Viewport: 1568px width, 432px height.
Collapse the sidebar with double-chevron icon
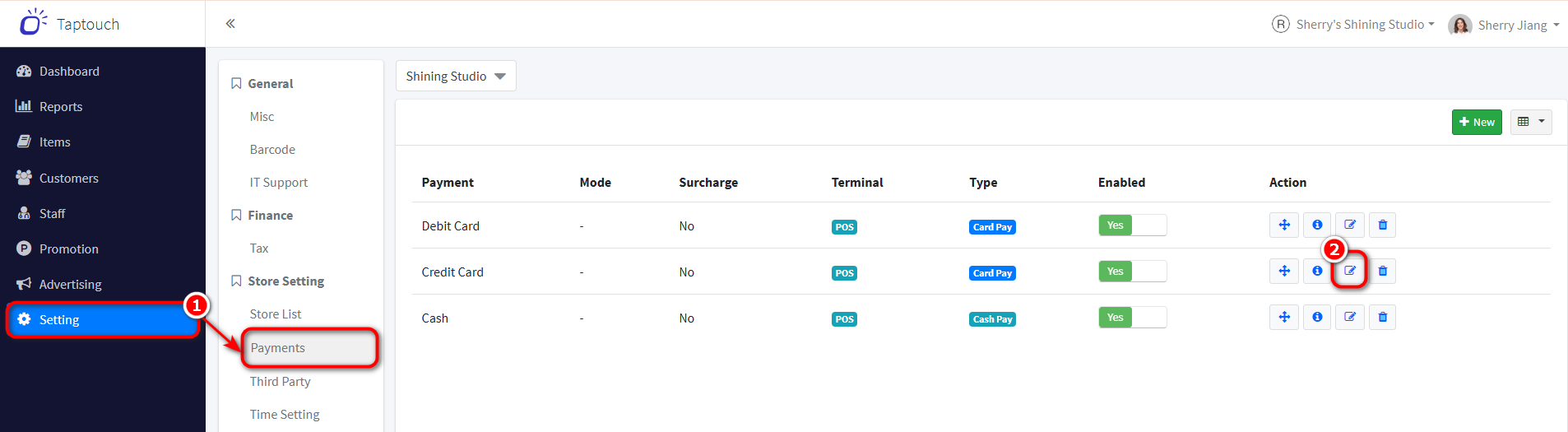[230, 24]
